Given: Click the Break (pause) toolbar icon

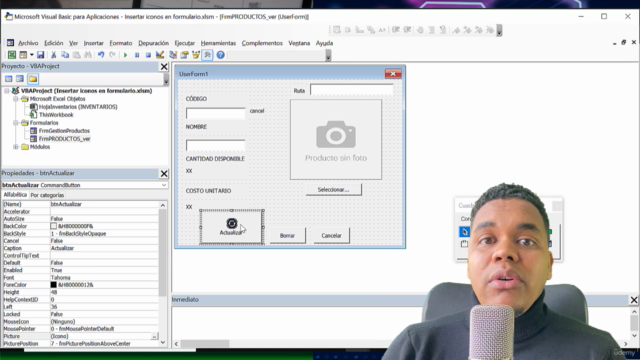Looking at the screenshot, I should [x=137, y=55].
